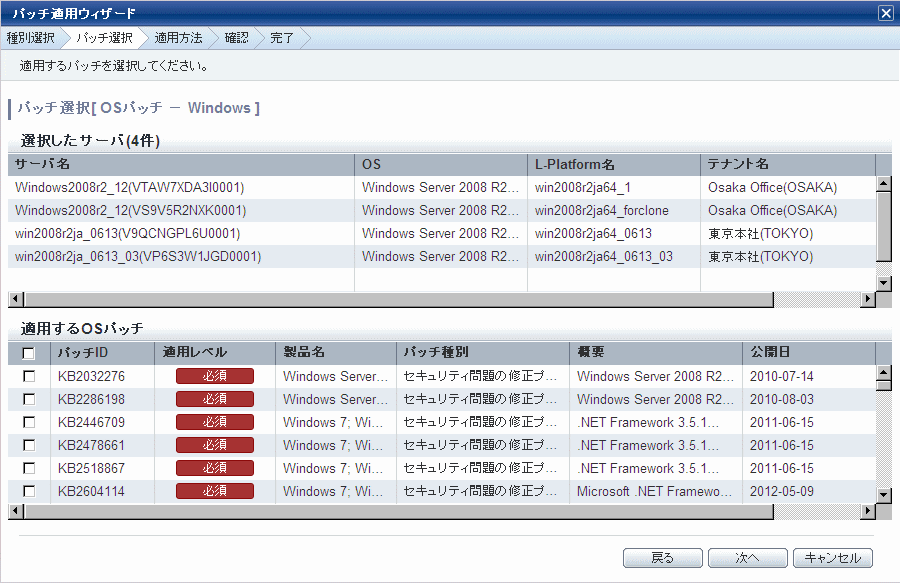This screenshot has height=583, width=900.
Task: Click 必須 level badge for KB2478661
Action: (215, 445)
